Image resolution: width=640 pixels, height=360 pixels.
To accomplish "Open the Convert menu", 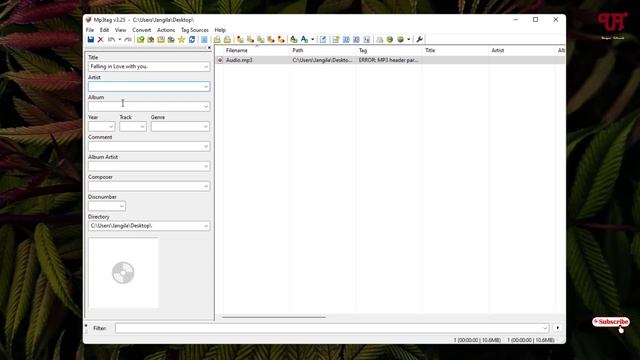I will (x=142, y=30).
